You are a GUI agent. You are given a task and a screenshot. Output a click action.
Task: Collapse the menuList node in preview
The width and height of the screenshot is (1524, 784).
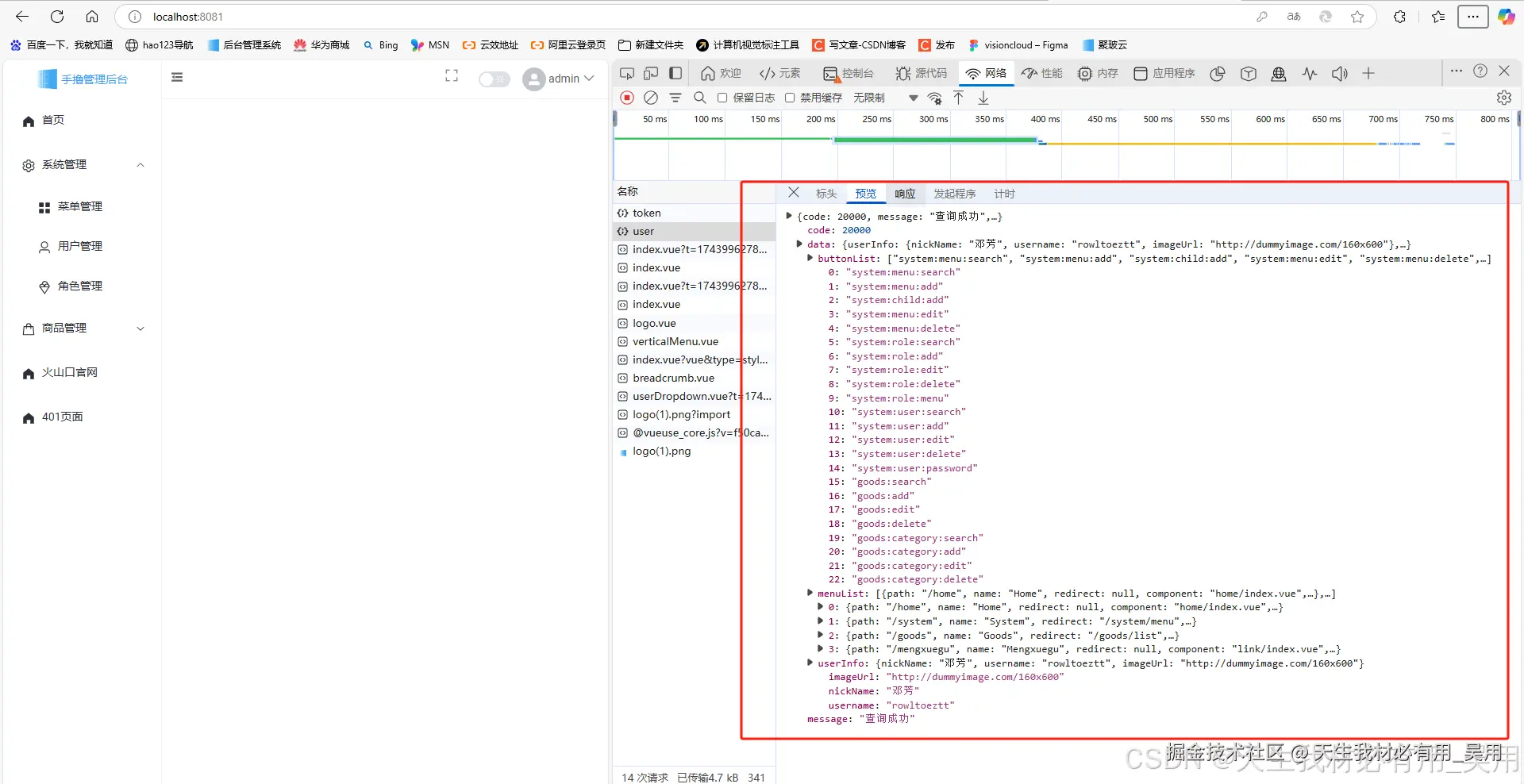click(x=810, y=593)
